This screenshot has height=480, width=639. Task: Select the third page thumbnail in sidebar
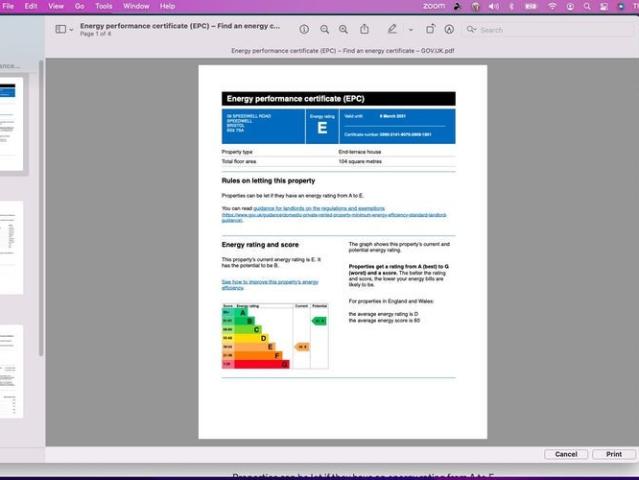11,371
